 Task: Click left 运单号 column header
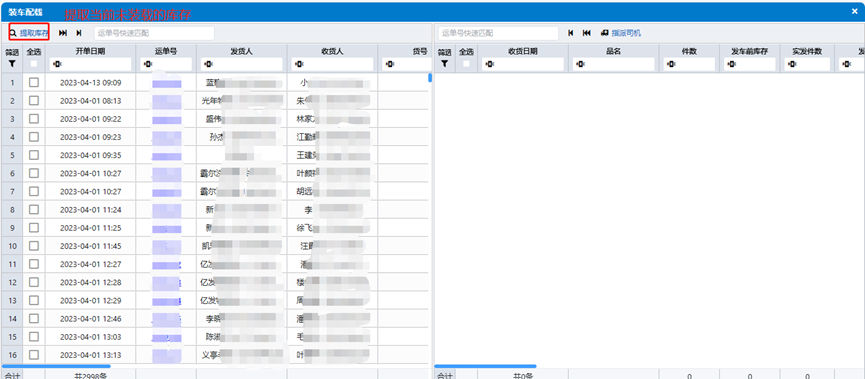coord(166,51)
